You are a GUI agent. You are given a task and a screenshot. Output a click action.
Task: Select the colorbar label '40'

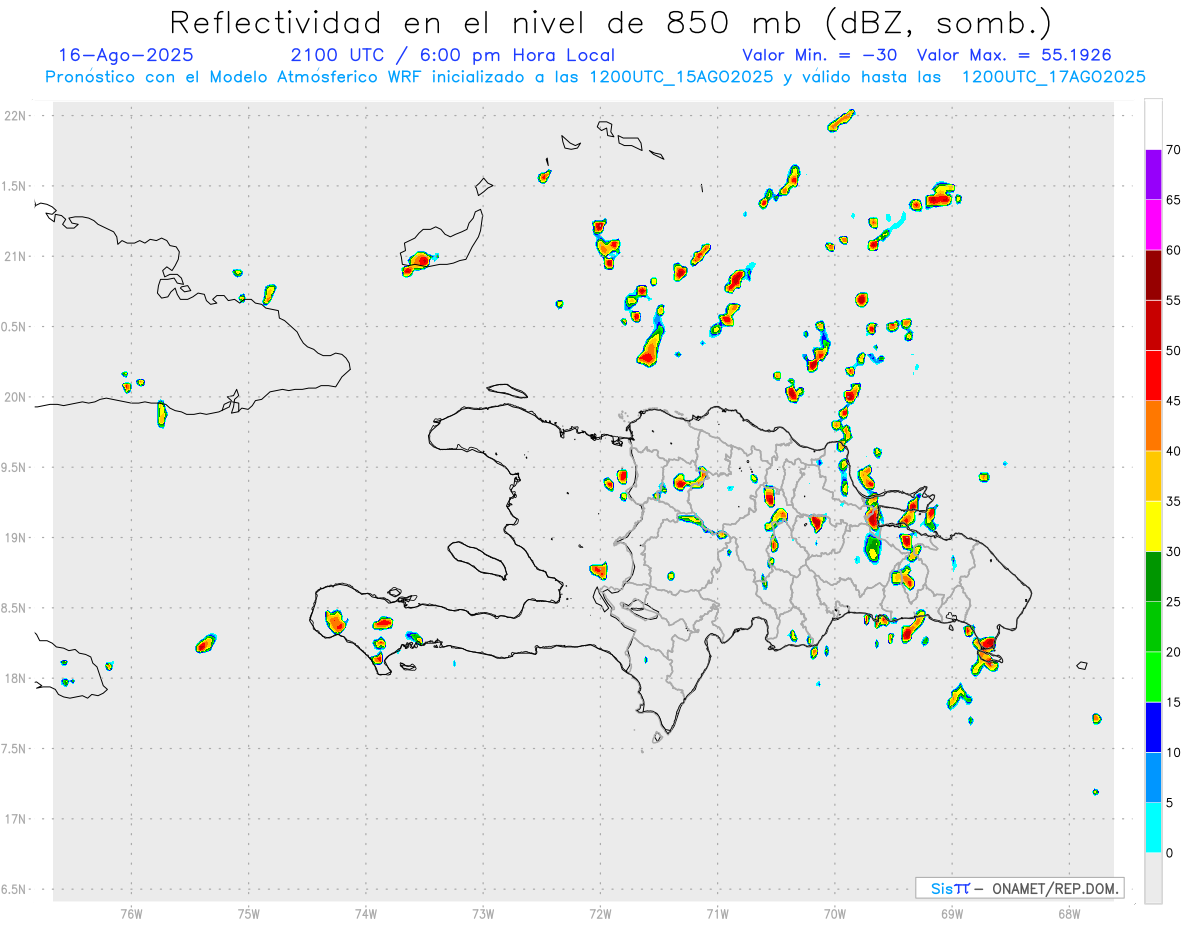1173,451
